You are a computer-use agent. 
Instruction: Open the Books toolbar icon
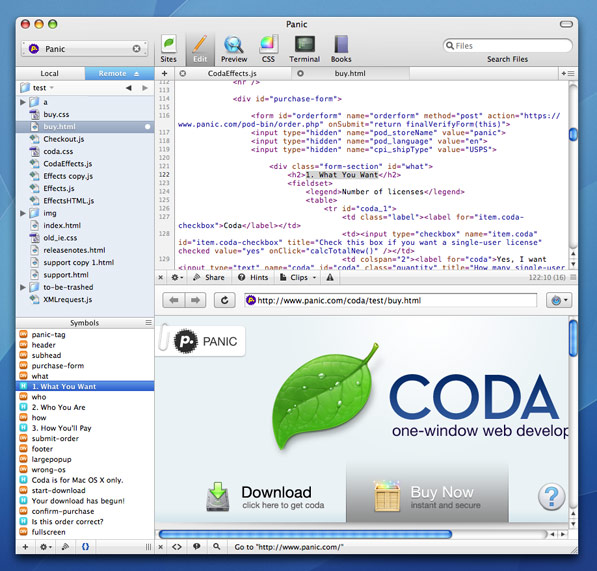341,49
